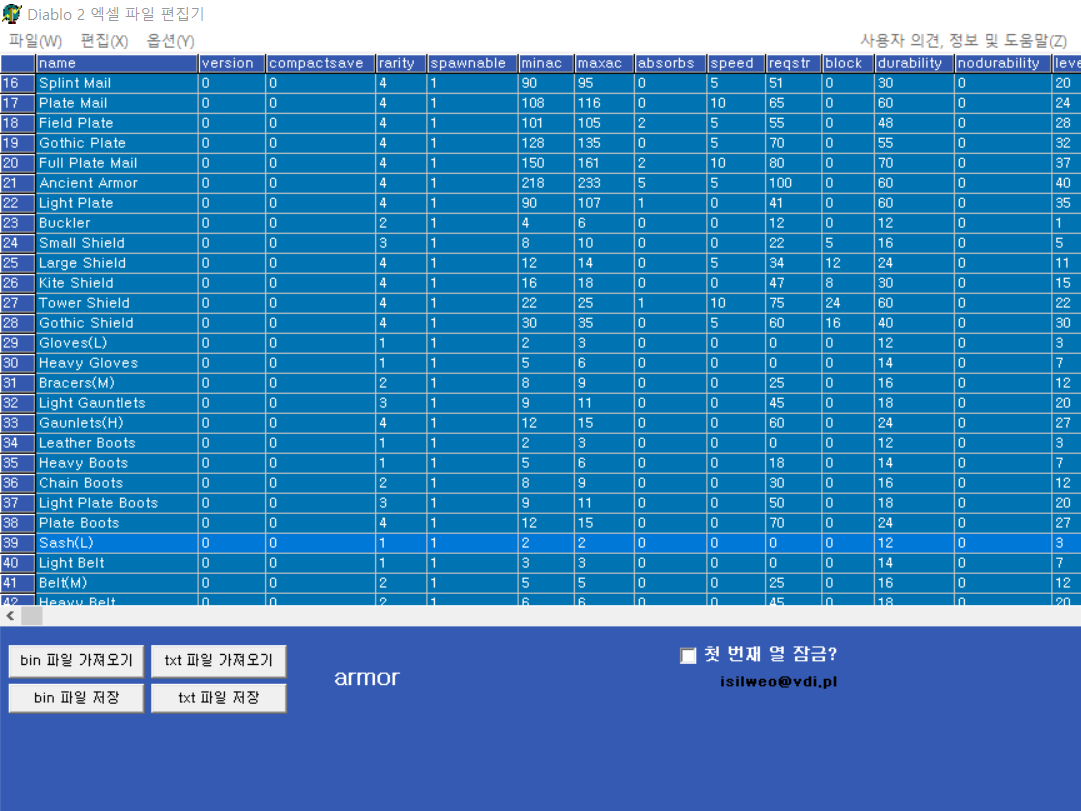Click the Field Plate name cell
The width and height of the screenshot is (1081, 811).
[x=117, y=123]
